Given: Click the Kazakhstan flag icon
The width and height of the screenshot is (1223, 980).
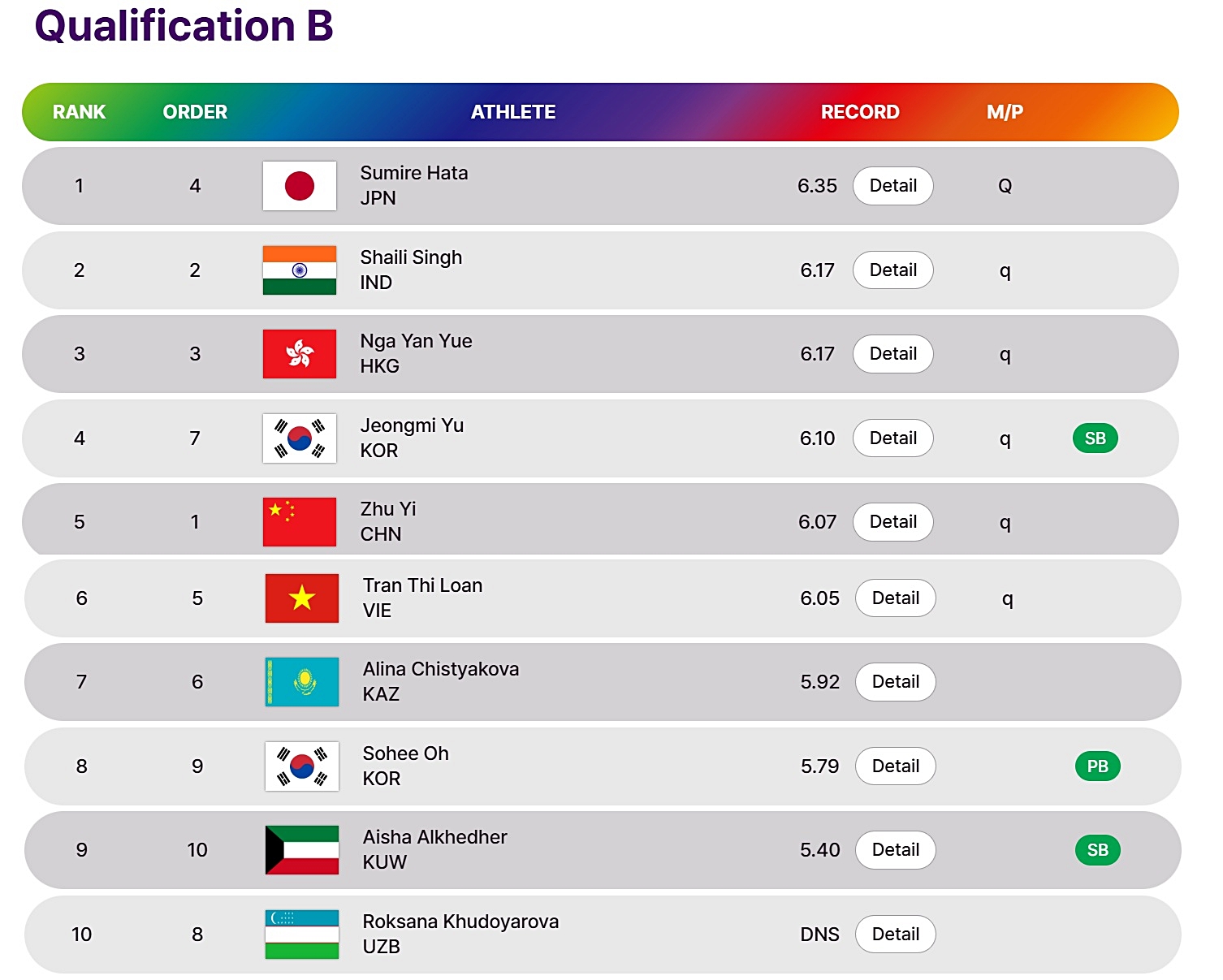Looking at the screenshot, I should point(302,682).
